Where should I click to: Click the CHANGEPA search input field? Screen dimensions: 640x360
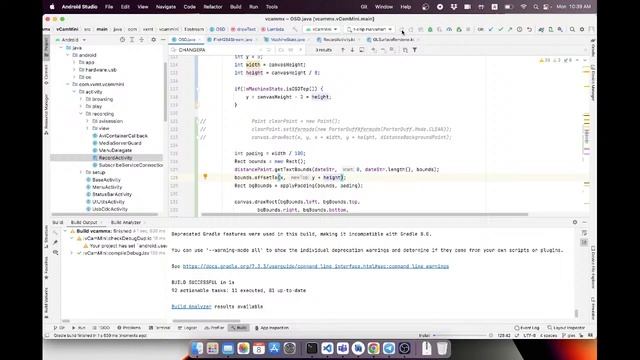(216, 50)
